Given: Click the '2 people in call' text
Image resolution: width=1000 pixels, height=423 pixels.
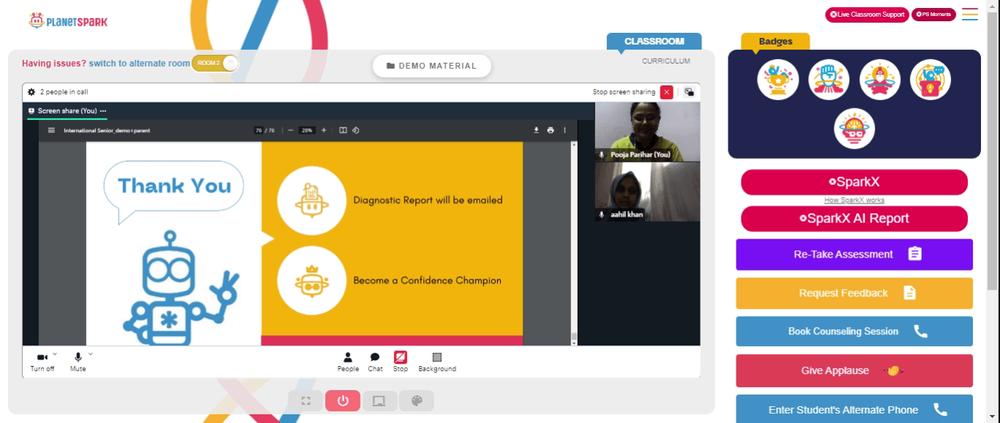Looking at the screenshot, I should click(64, 92).
